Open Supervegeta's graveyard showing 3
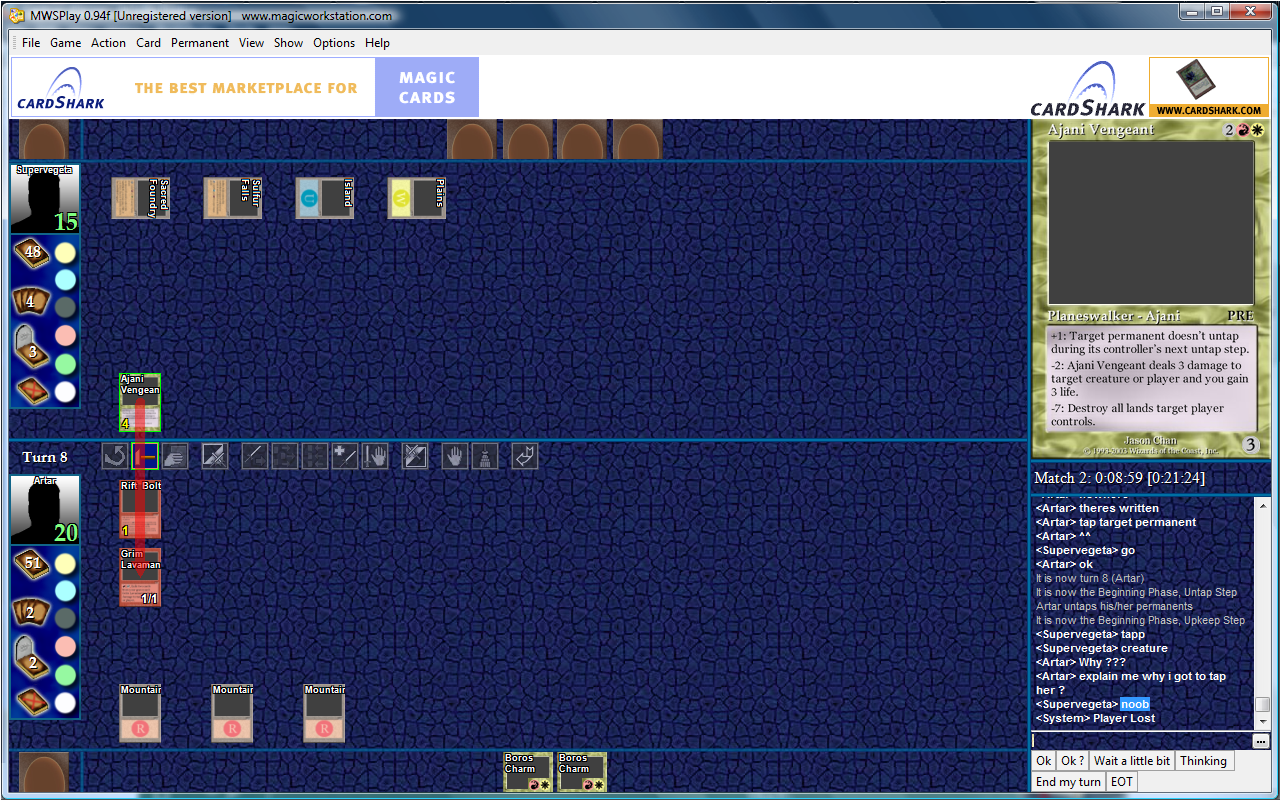Screen dimensions: 1280x800 [31, 346]
